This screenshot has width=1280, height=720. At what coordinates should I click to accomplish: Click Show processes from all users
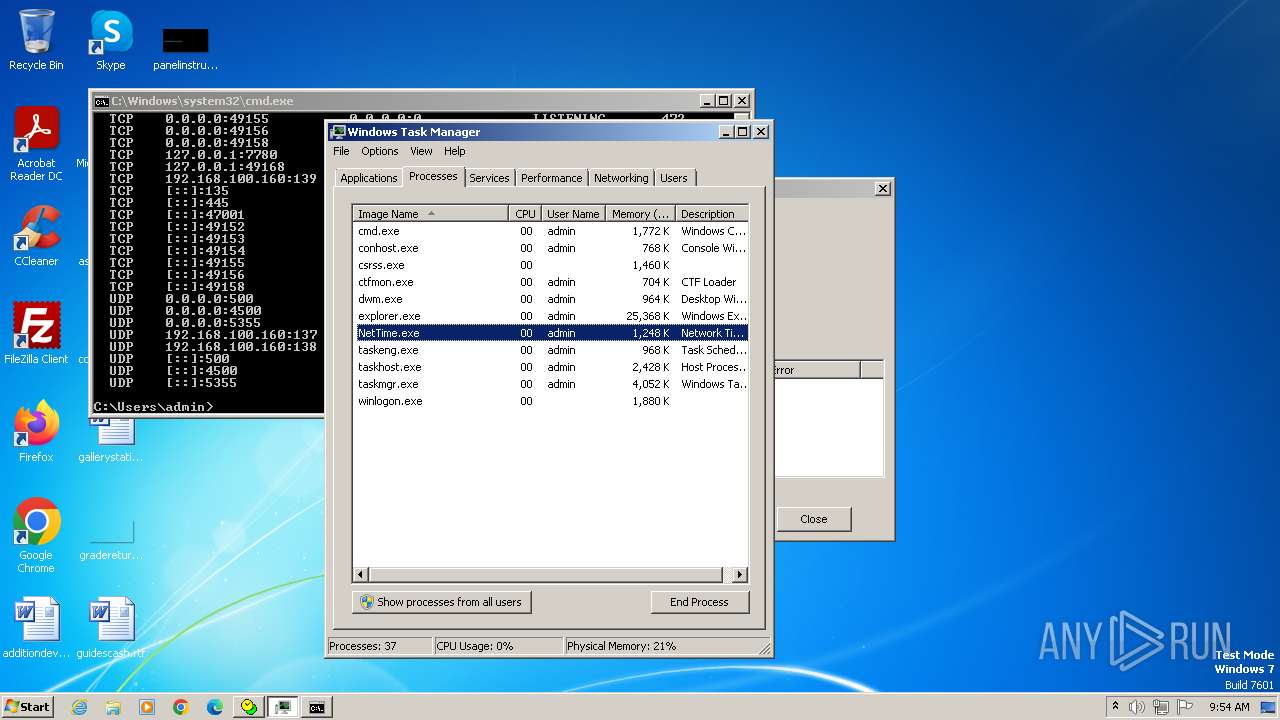tap(441, 602)
